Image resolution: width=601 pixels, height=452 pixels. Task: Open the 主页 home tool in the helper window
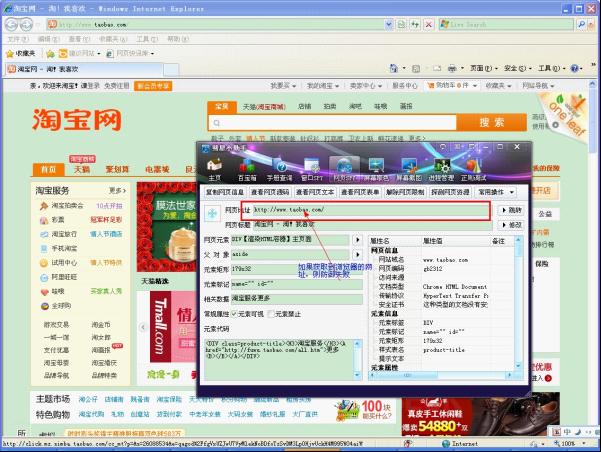[215, 170]
